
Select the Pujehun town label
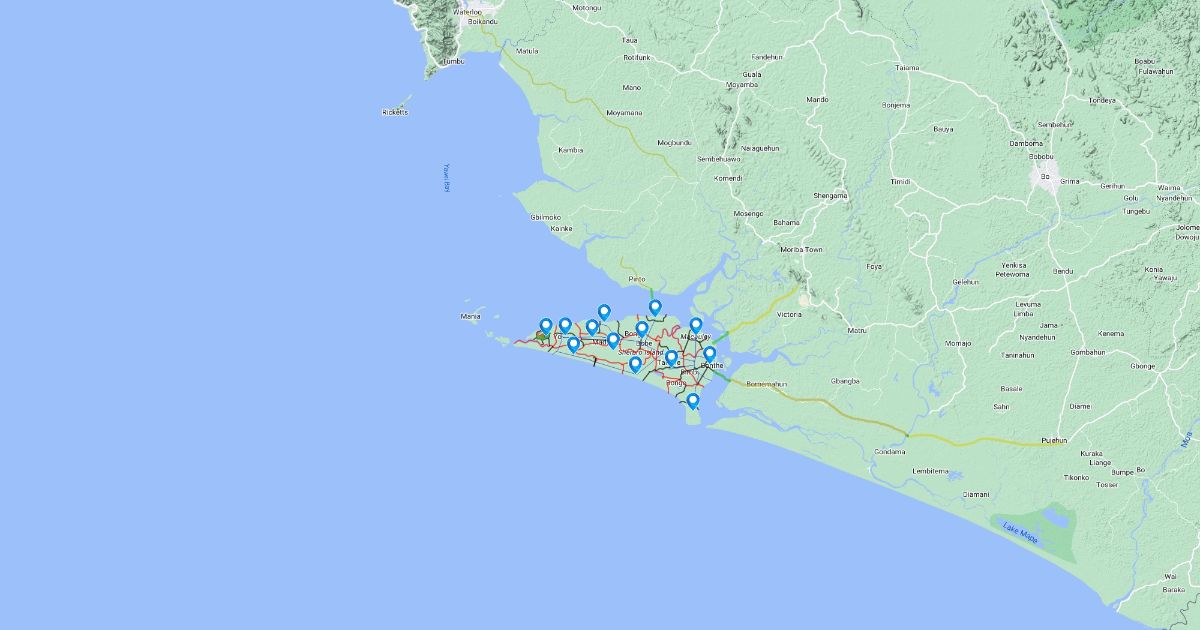tap(1054, 440)
